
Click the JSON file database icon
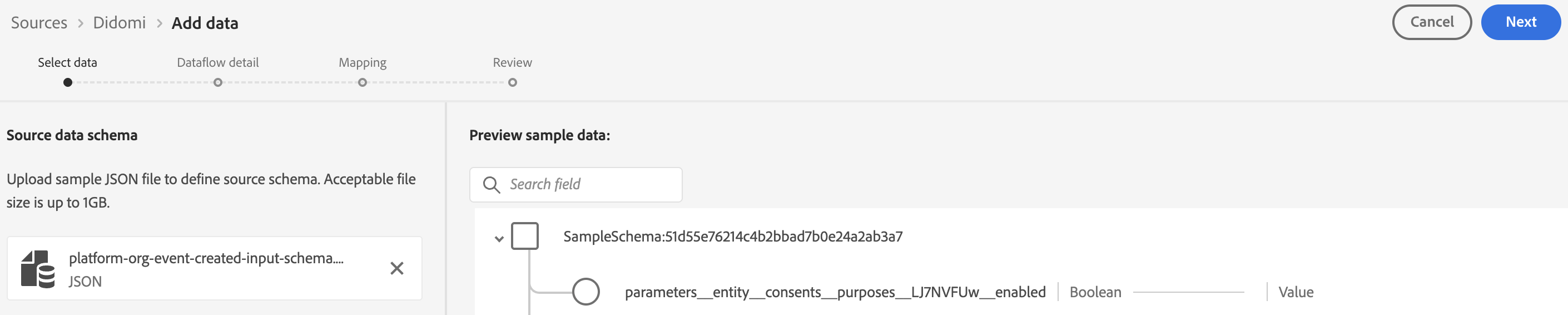click(x=38, y=269)
